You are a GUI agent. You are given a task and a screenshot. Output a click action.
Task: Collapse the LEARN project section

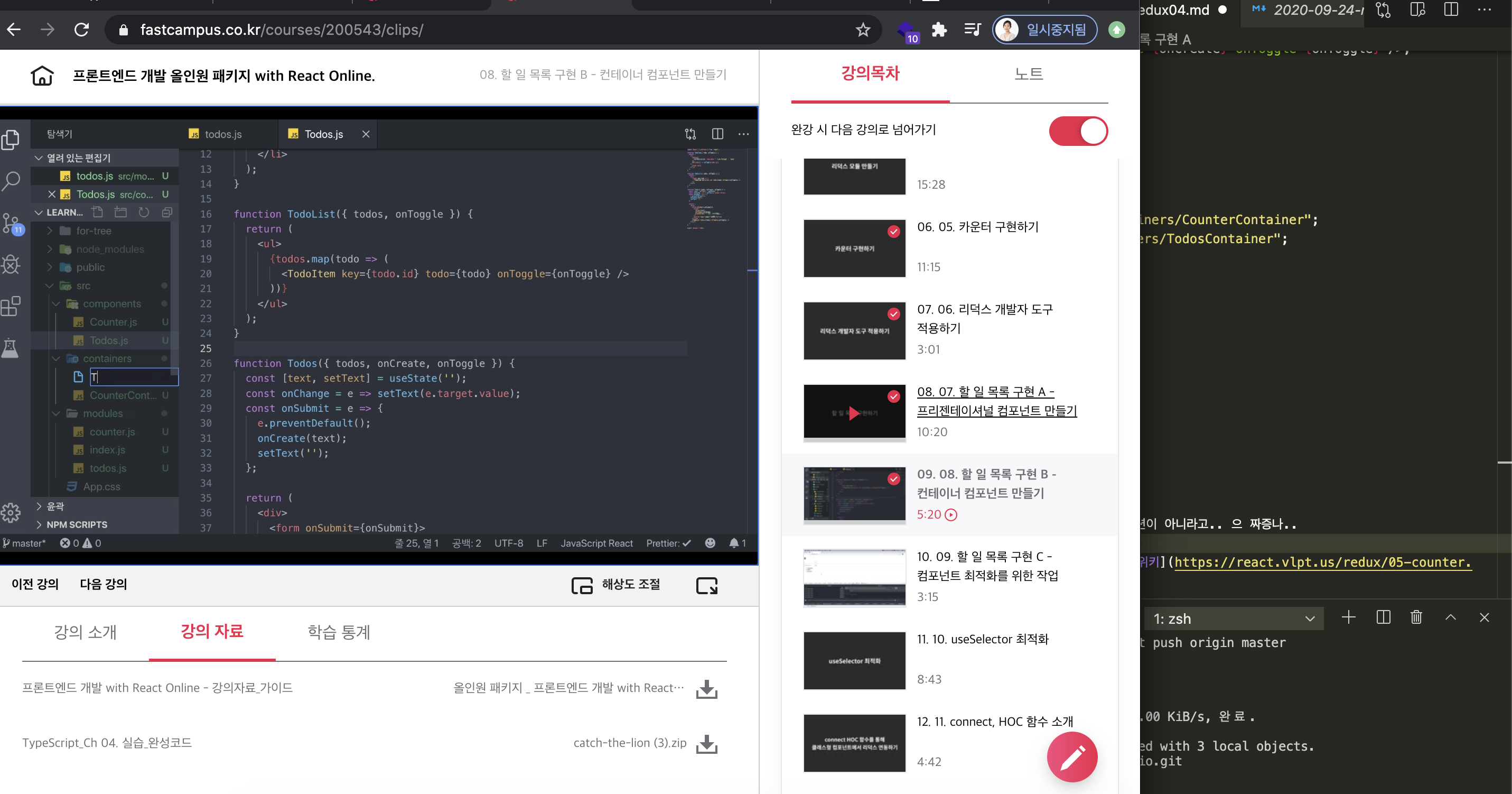point(39,212)
